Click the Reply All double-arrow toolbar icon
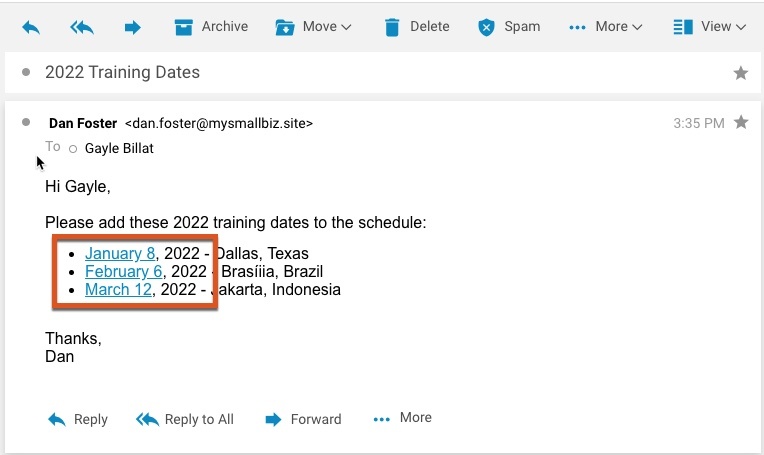Image resolution: width=764 pixels, height=455 pixels. (82, 27)
